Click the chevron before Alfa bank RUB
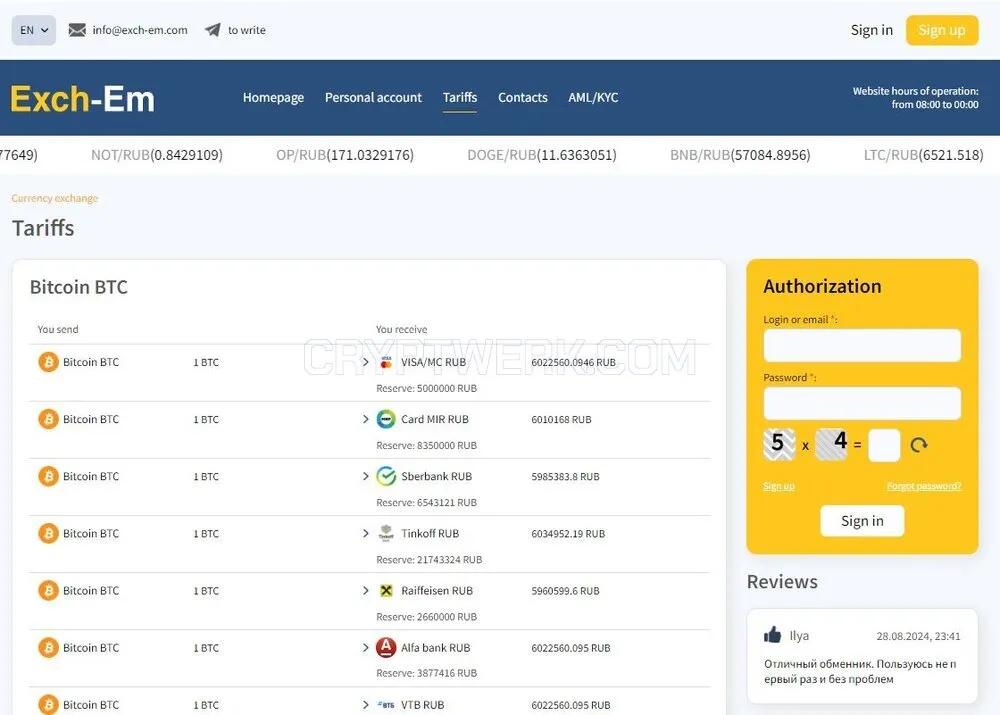 pos(365,648)
